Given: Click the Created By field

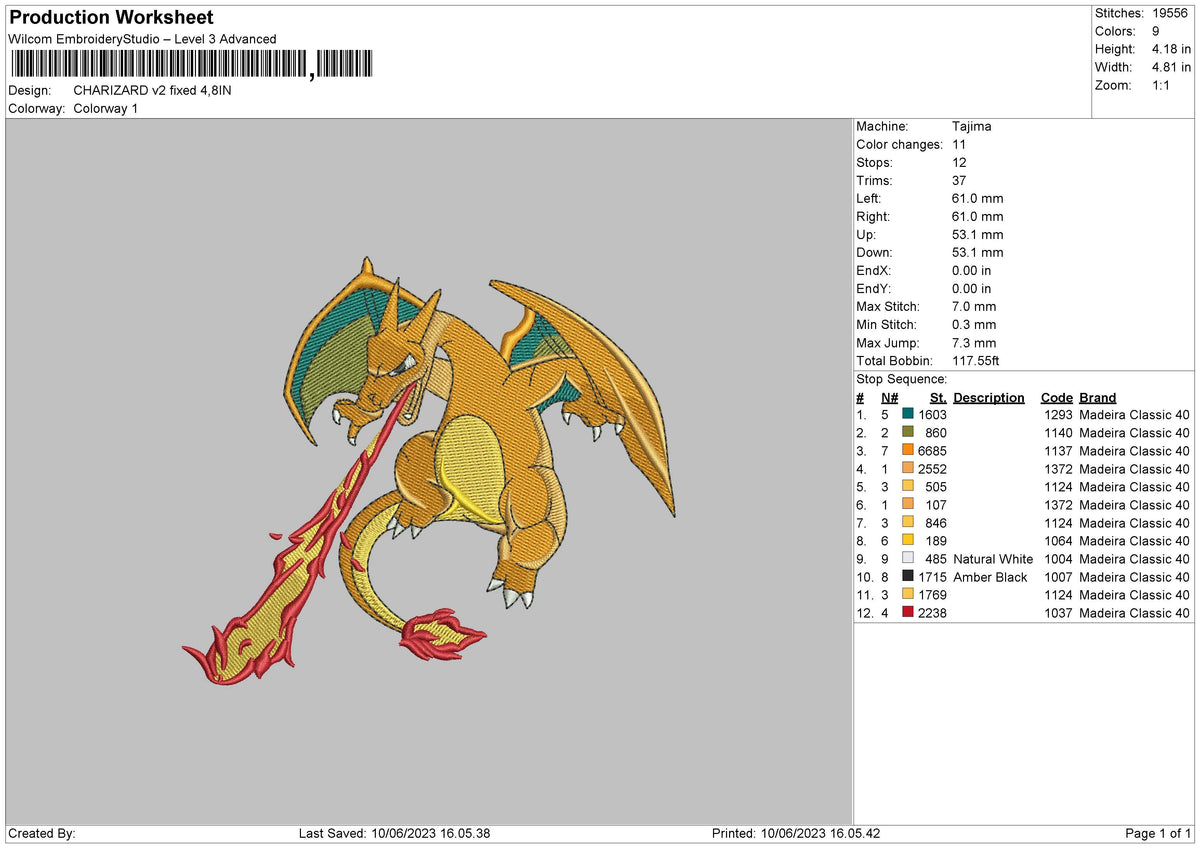Looking at the screenshot, I should pos(40,831).
